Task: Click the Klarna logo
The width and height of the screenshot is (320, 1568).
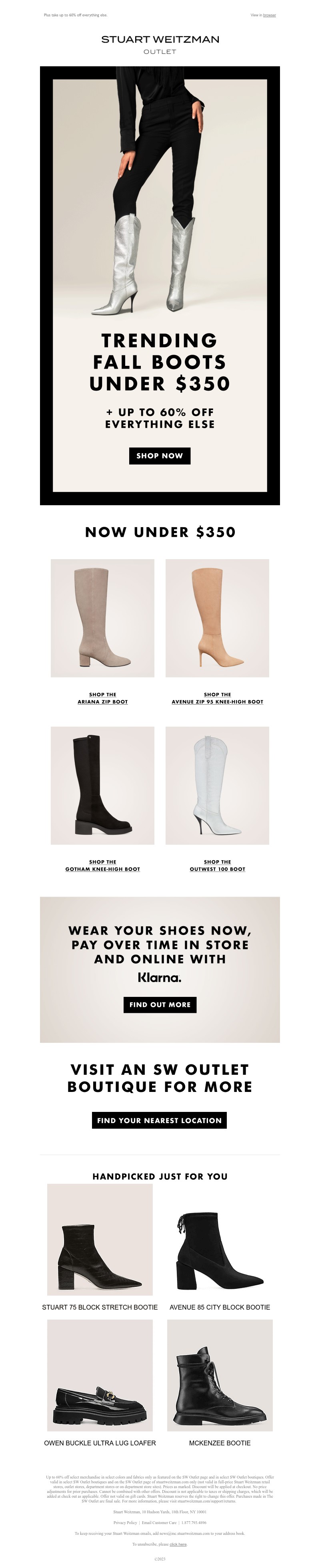Action: coord(160,978)
